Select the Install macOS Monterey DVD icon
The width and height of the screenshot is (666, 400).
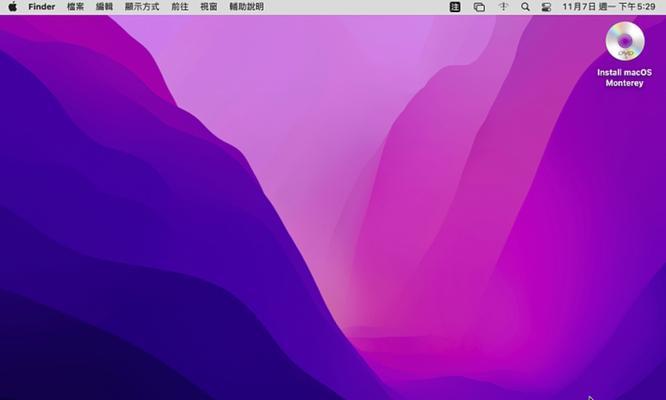[x=625, y=41]
